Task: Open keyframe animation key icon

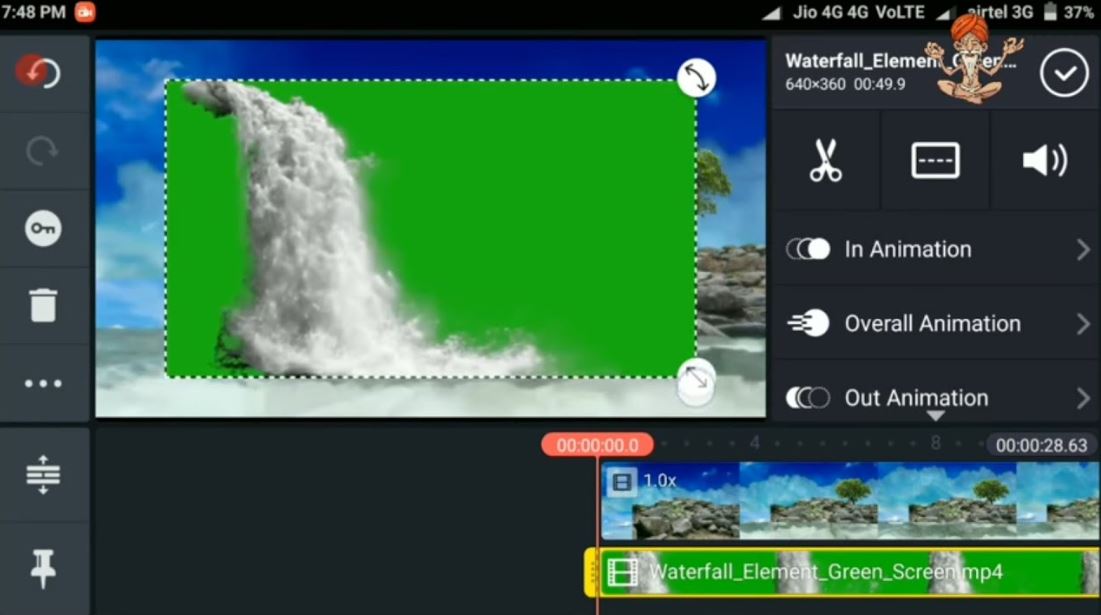Action: click(x=43, y=229)
